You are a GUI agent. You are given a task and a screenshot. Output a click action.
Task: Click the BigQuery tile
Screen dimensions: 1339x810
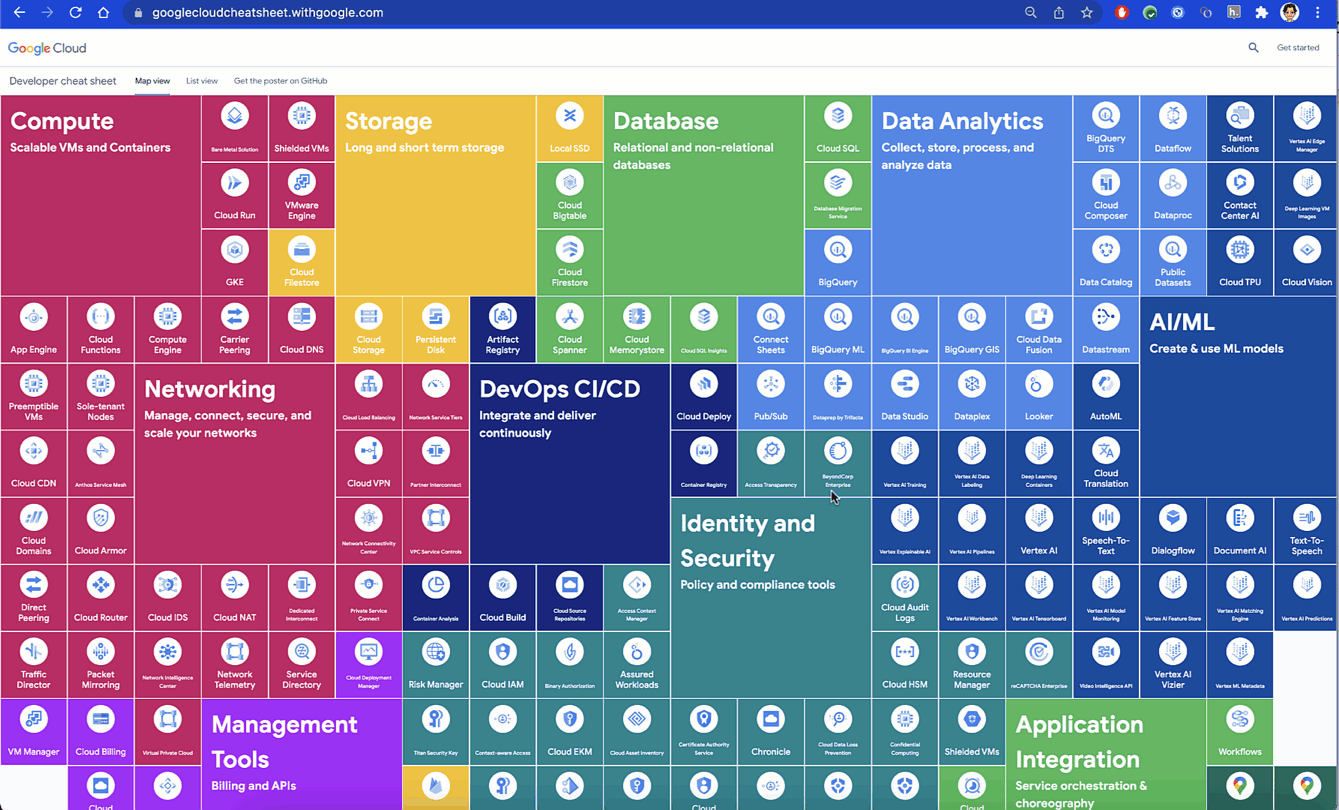point(837,262)
